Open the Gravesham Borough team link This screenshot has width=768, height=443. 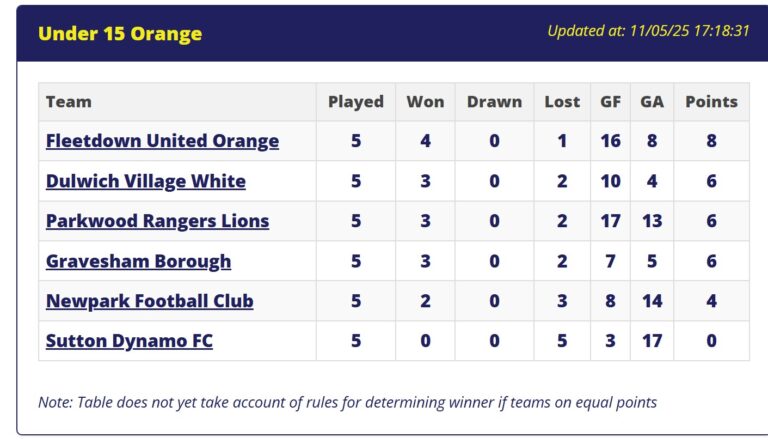(x=138, y=261)
